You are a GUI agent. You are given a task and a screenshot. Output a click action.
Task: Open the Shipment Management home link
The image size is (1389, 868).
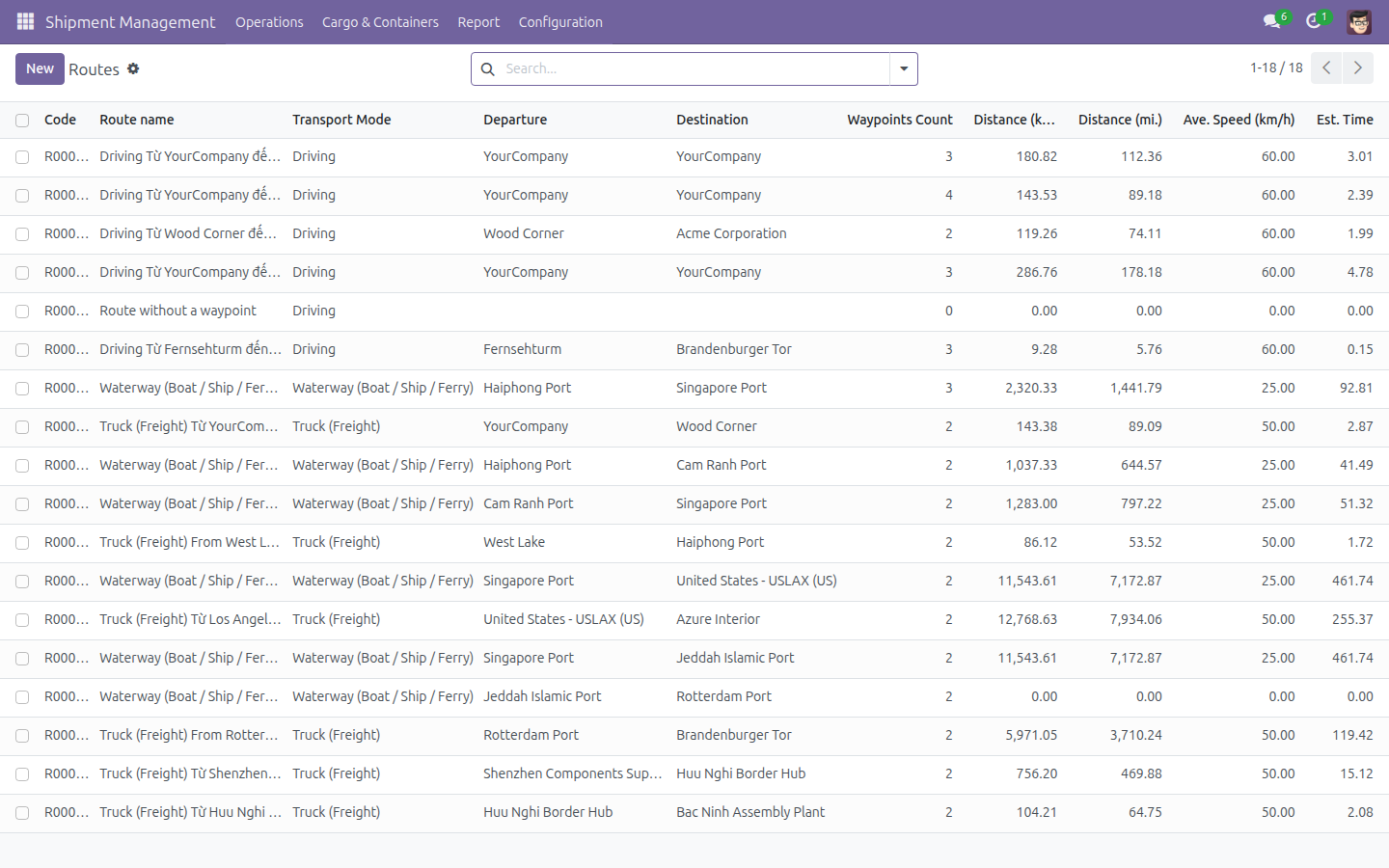pyautogui.click(x=130, y=22)
